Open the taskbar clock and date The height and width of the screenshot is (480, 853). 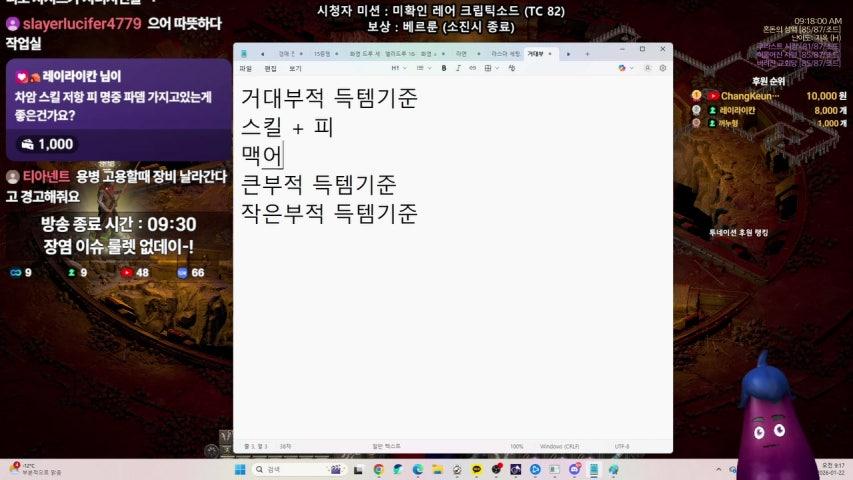(833, 470)
